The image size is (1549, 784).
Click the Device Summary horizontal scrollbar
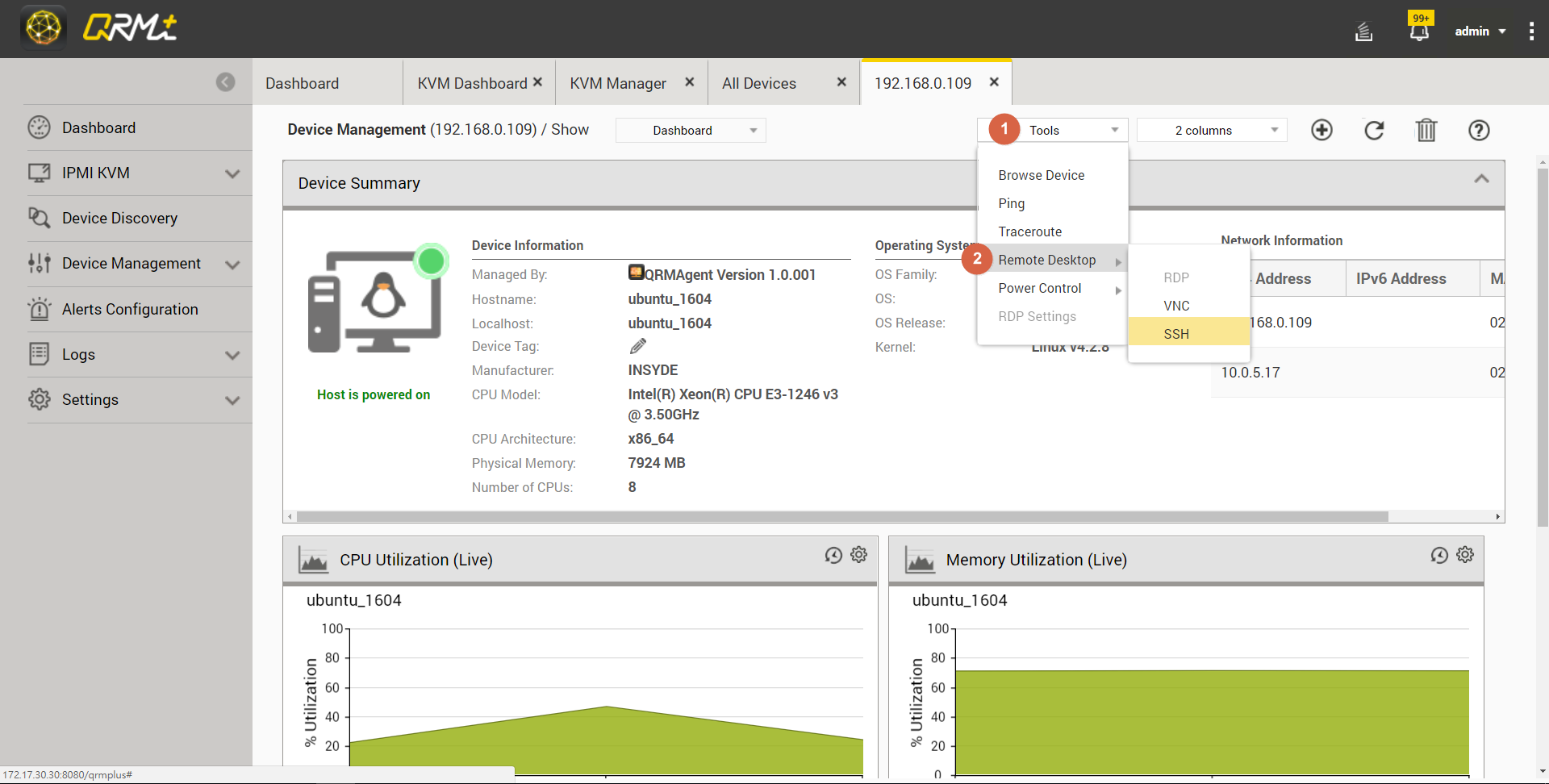click(x=841, y=516)
